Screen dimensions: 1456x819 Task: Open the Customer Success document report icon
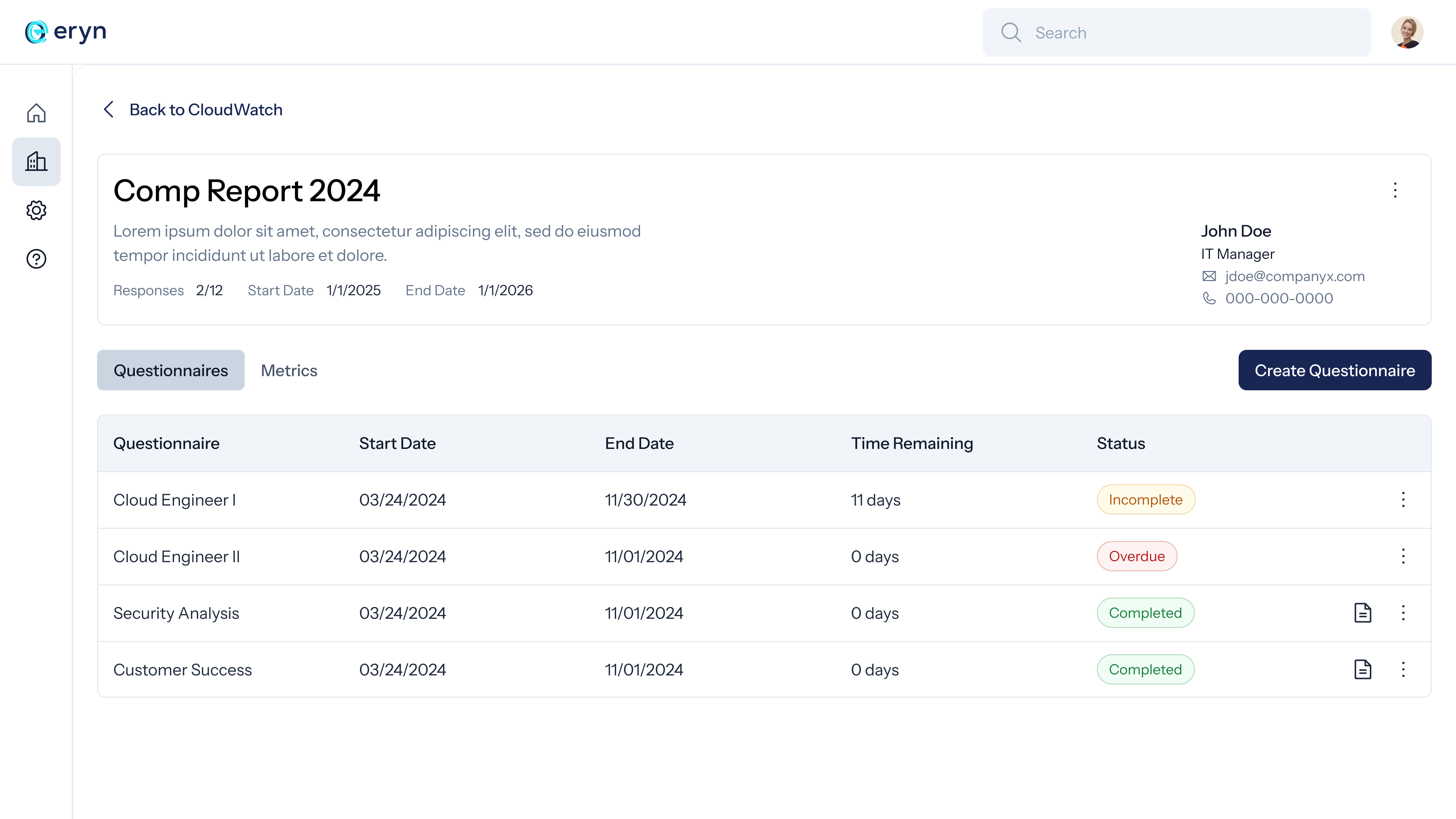[x=1363, y=669]
